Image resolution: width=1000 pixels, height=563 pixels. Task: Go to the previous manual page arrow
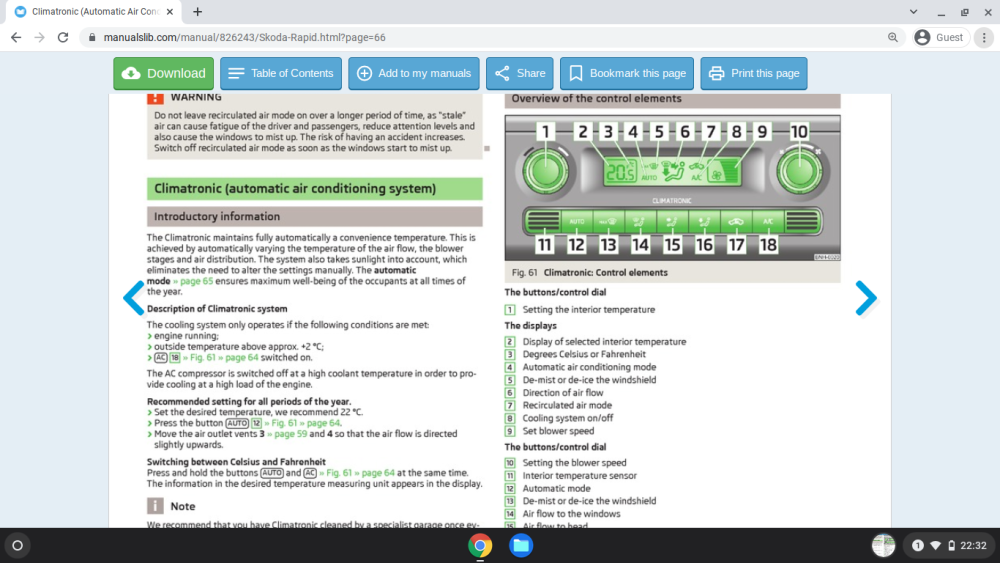point(134,298)
